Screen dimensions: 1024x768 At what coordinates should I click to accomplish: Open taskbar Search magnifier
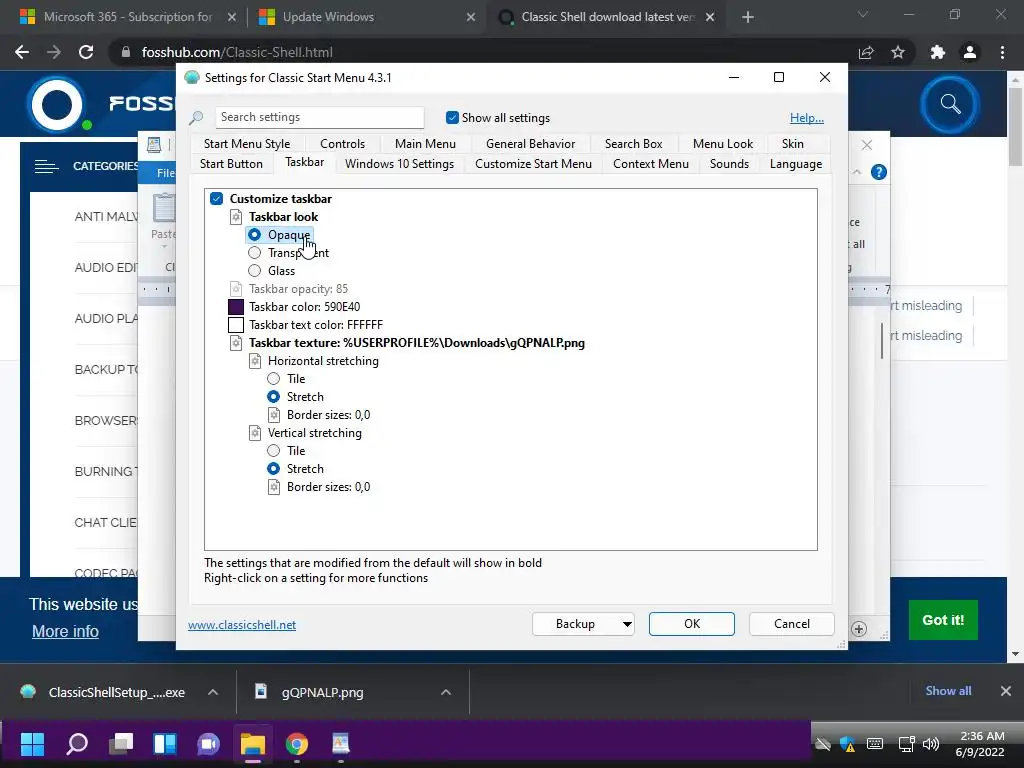point(77,743)
